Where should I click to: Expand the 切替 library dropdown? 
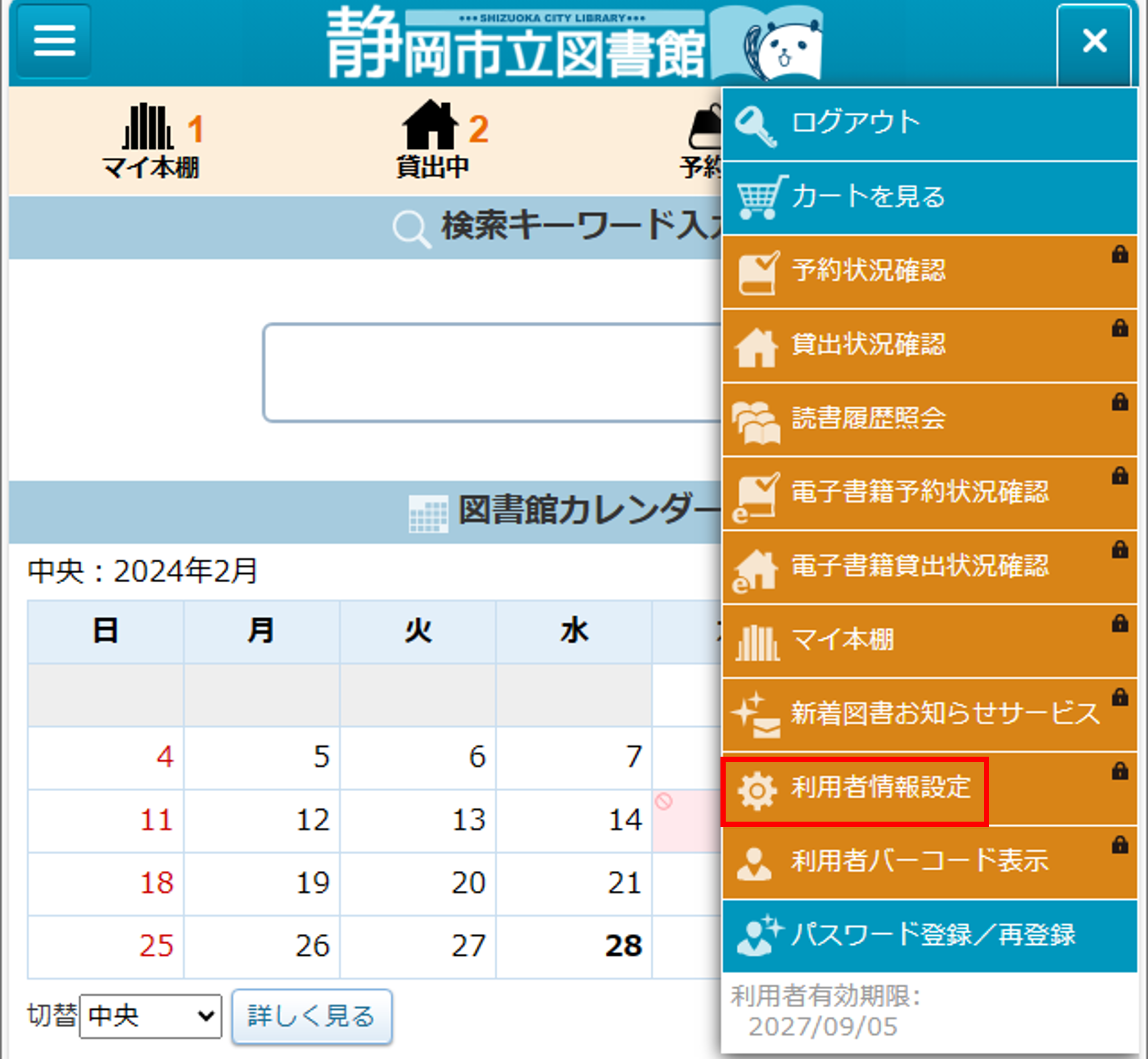click(x=150, y=1016)
